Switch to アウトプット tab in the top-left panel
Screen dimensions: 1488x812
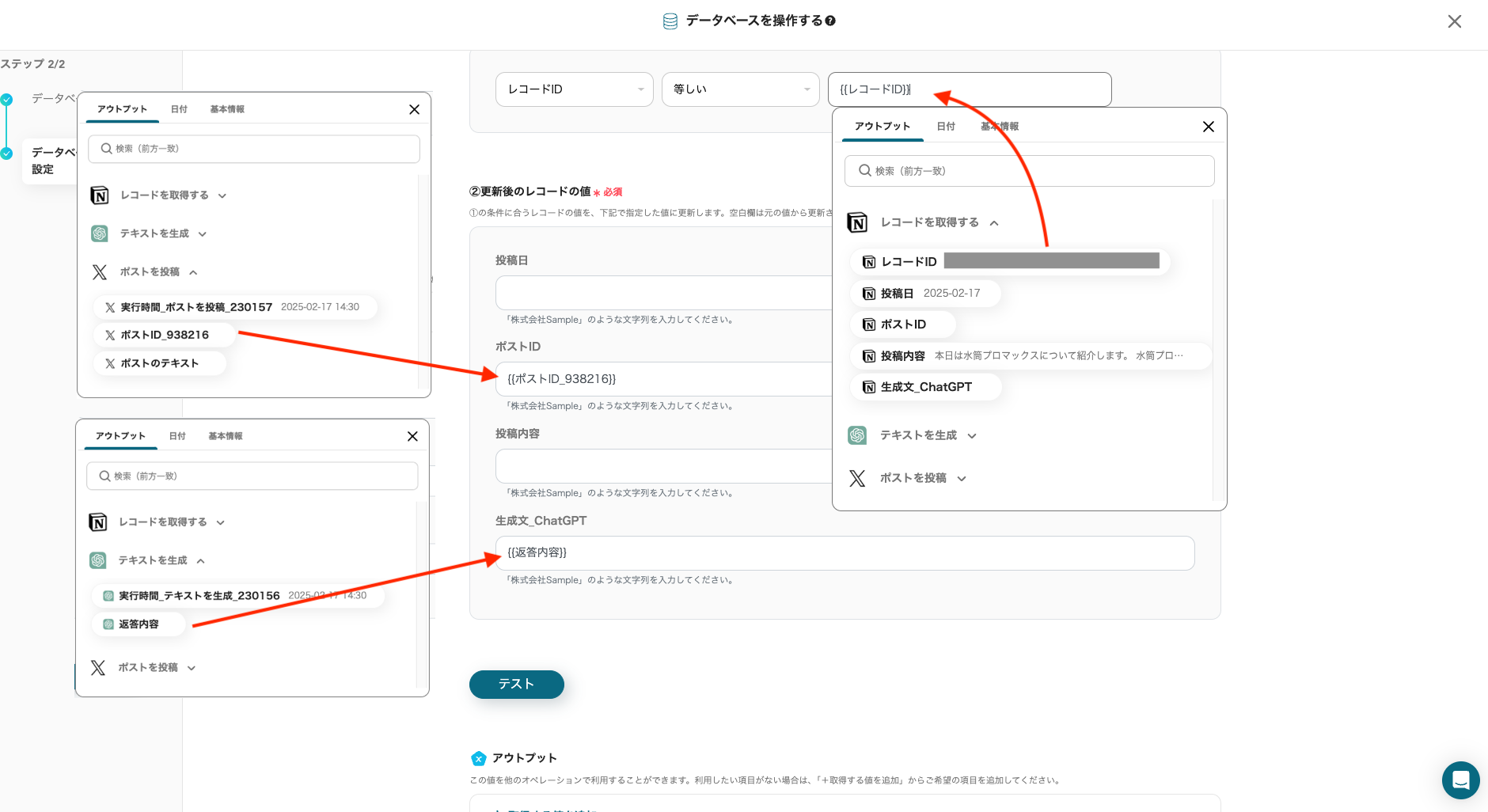pyautogui.click(x=122, y=109)
